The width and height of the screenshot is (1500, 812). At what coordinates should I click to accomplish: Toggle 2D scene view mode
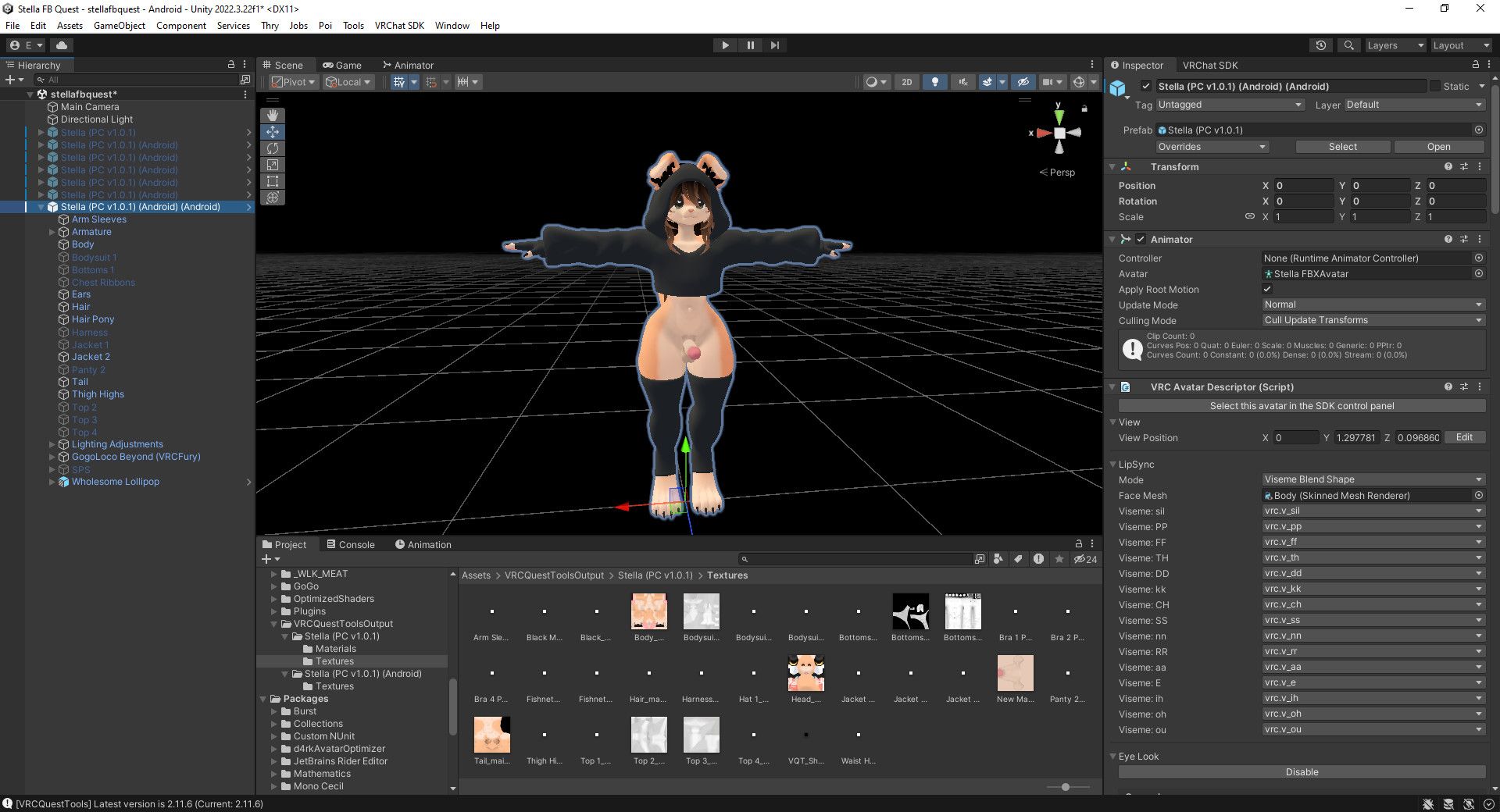[906, 82]
